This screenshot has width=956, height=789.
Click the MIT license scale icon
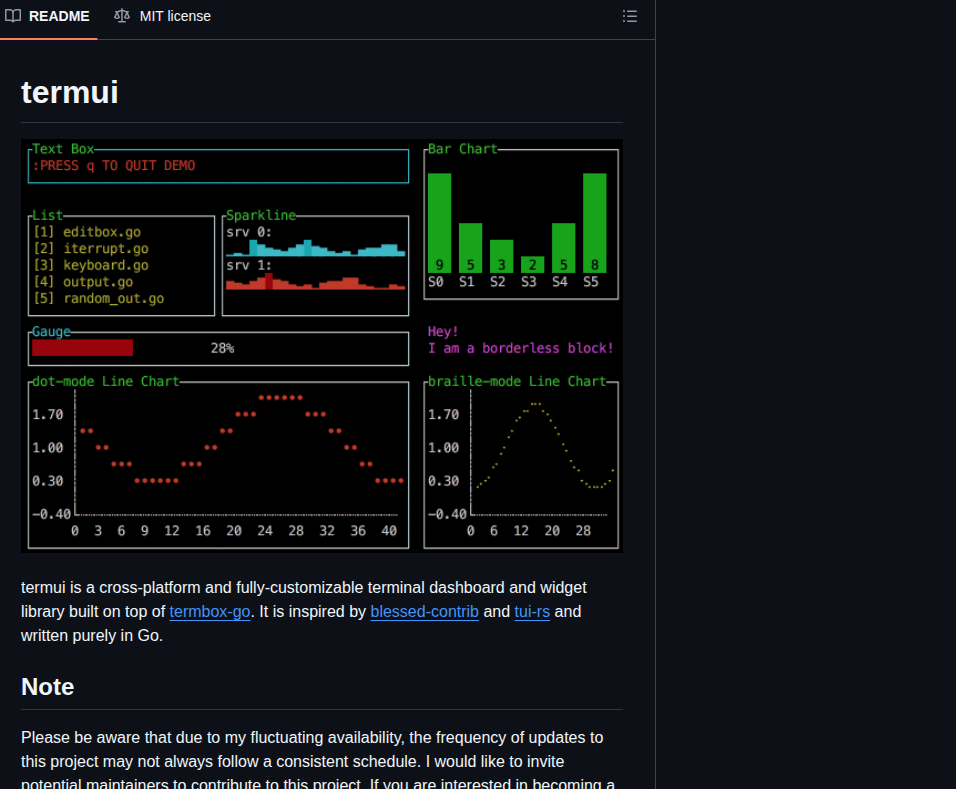(122, 16)
